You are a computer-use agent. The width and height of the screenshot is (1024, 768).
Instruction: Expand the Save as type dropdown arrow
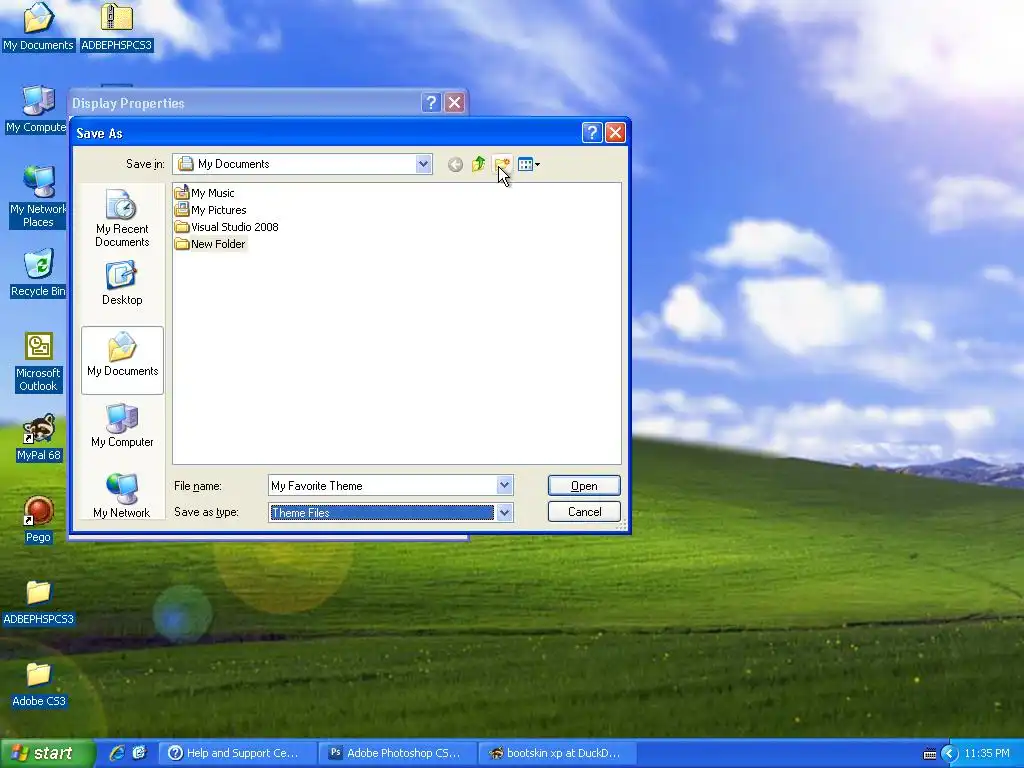pyautogui.click(x=504, y=513)
